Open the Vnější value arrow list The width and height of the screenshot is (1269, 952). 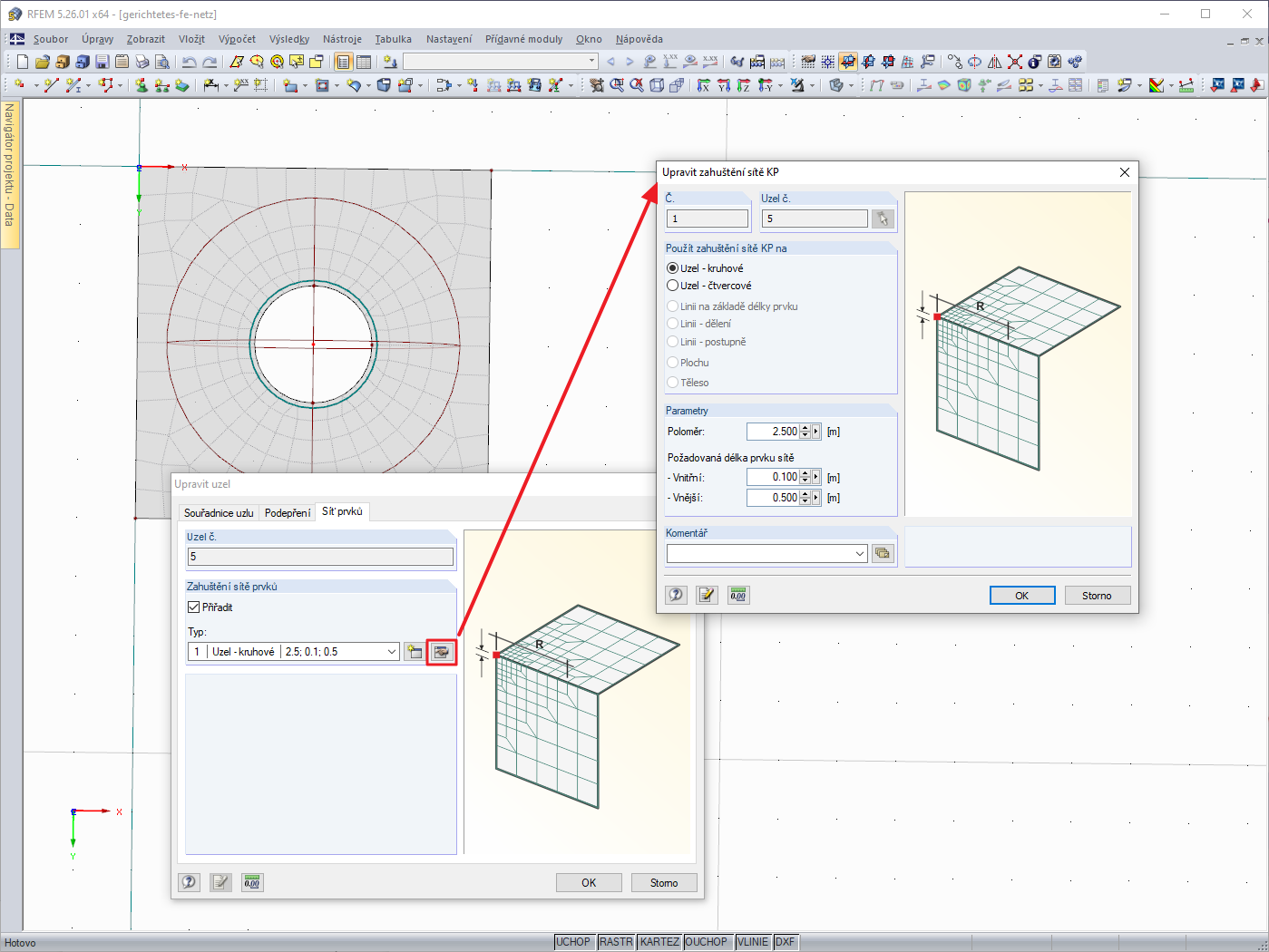coord(816,498)
